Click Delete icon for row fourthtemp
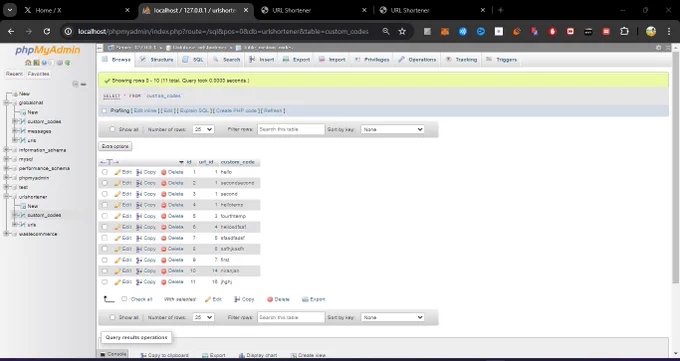Image resolution: width=680 pixels, height=361 pixels. point(164,216)
